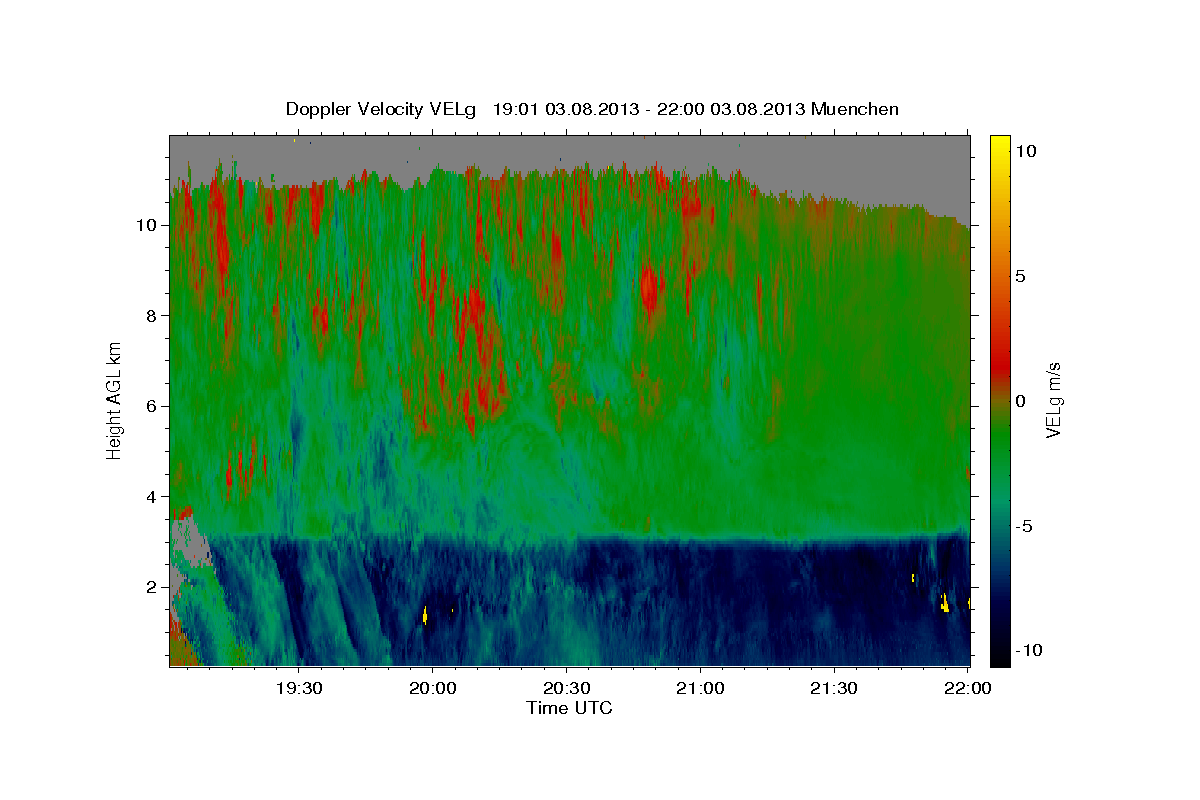Click the yellow spike near 20:00 at 1.5 km
Screen dimensions: 1200x800
coord(425,614)
